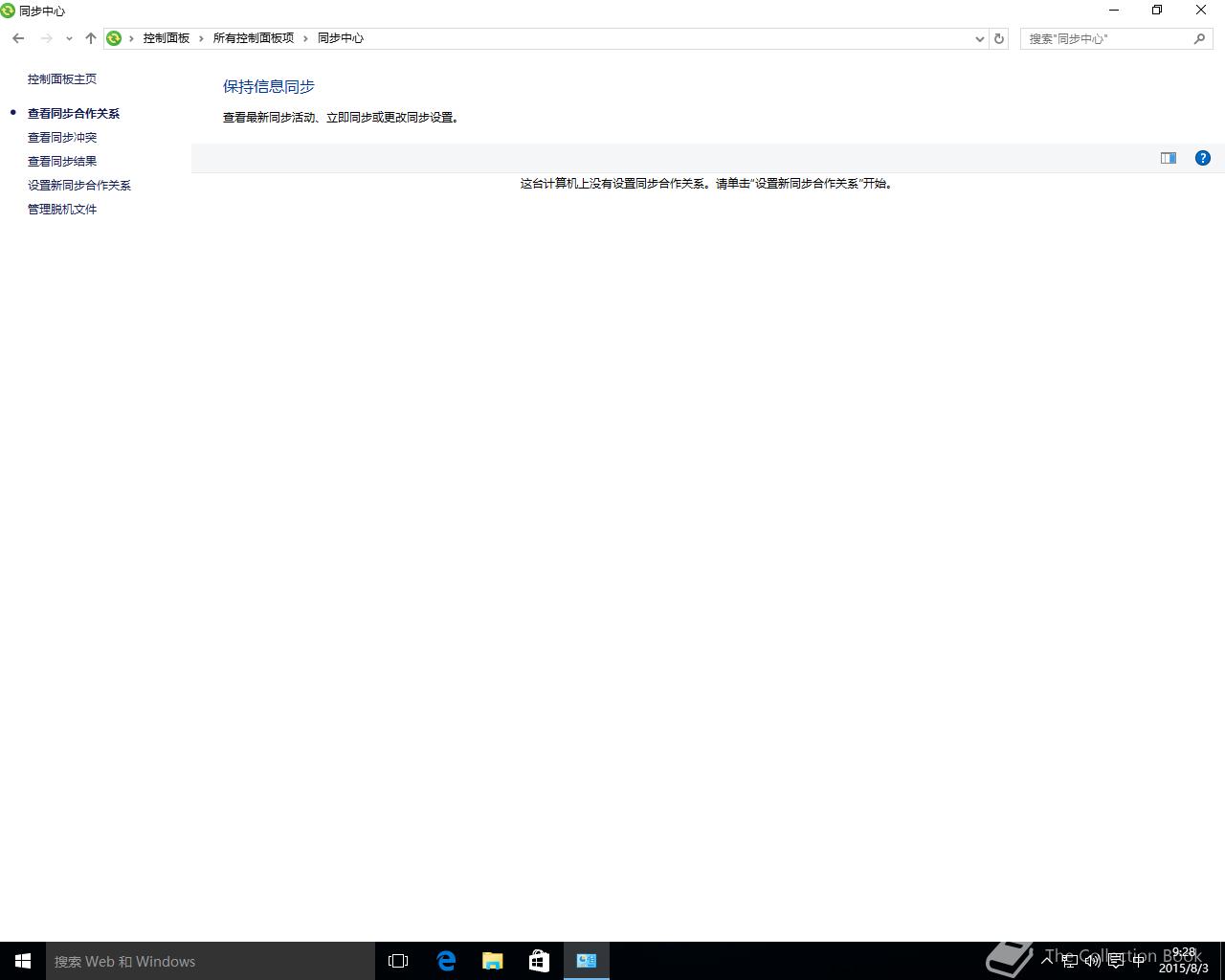Image resolution: width=1225 pixels, height=980 pixels.
Task: Open File Explorer from the taskbar
Action: coord(493,961)
